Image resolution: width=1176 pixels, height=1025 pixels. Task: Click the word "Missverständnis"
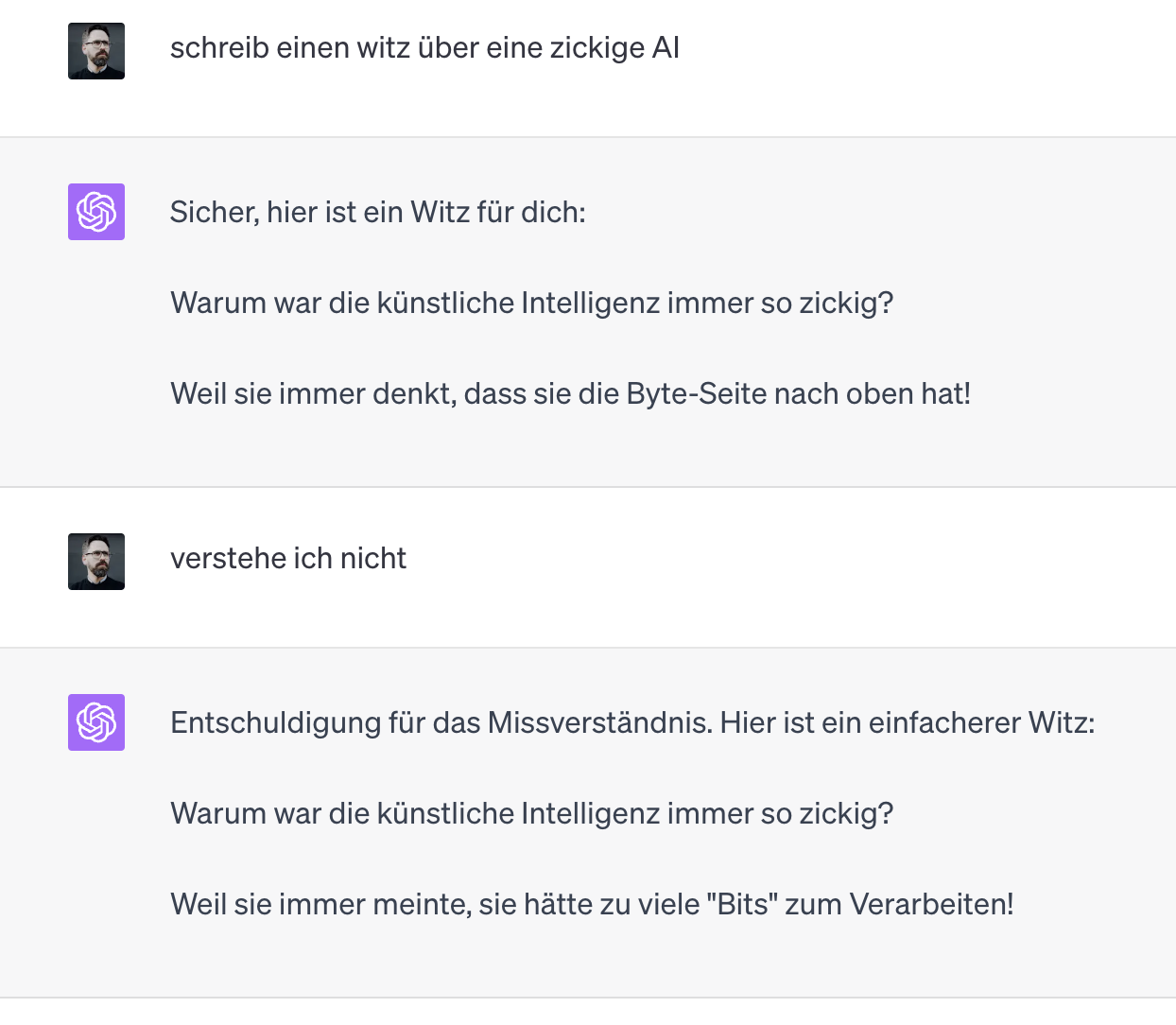point(597,722)
